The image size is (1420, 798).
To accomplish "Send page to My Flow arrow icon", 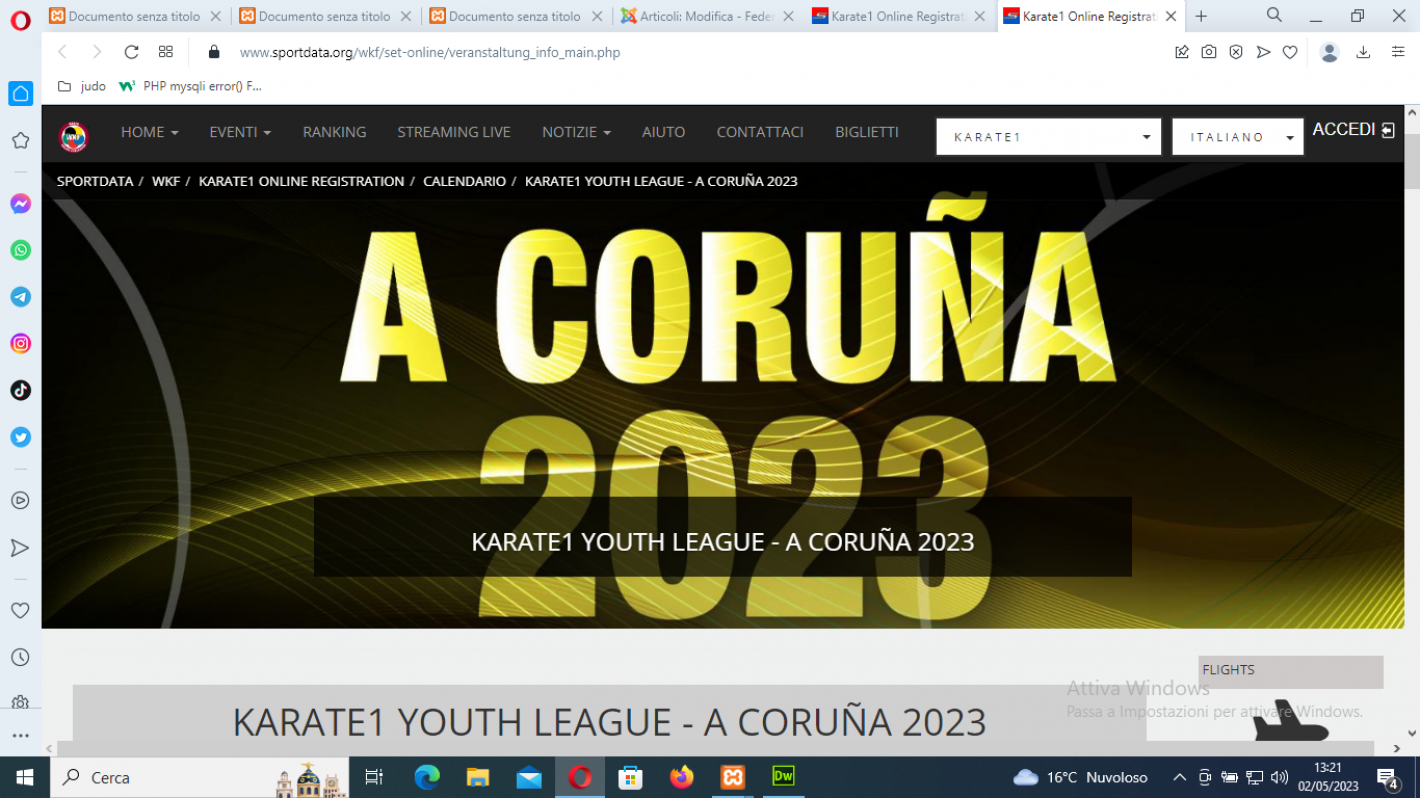I will [x=1263, y=52].
